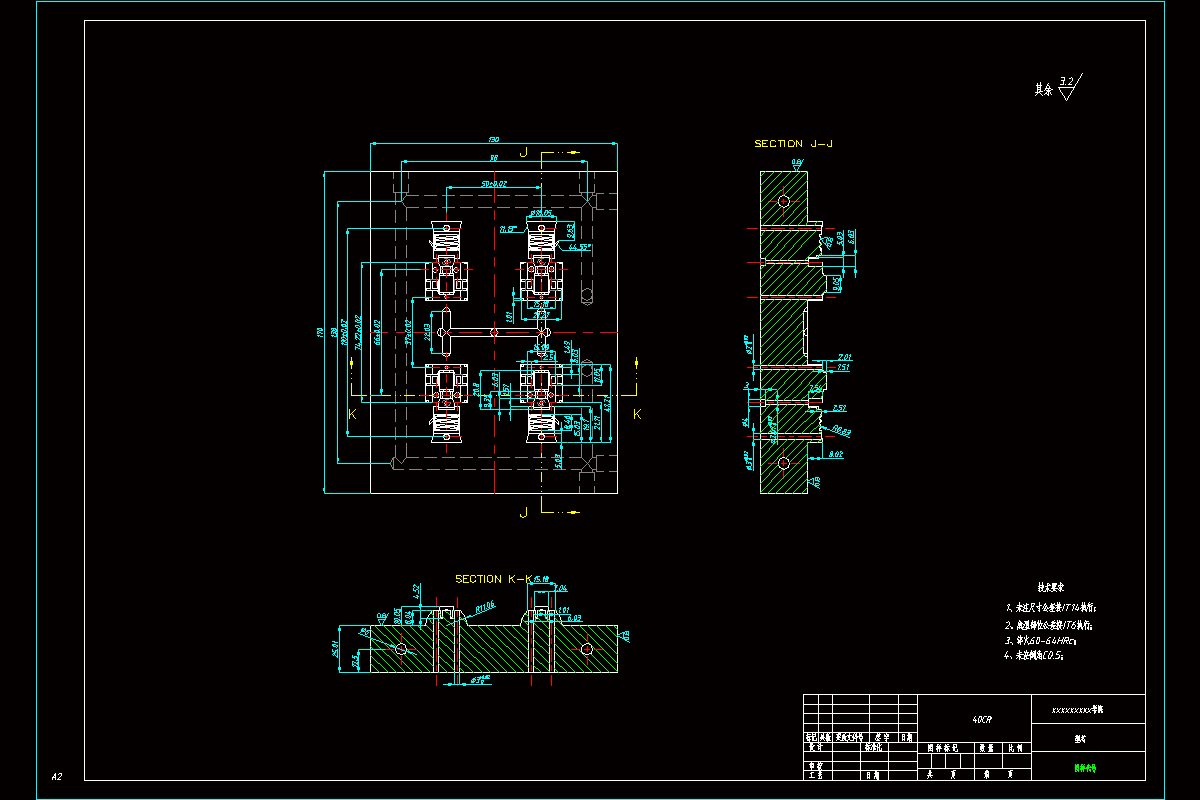
Task: Select technical note 2 about IT6 tolerance
Action: click(x=1048, y=624)
